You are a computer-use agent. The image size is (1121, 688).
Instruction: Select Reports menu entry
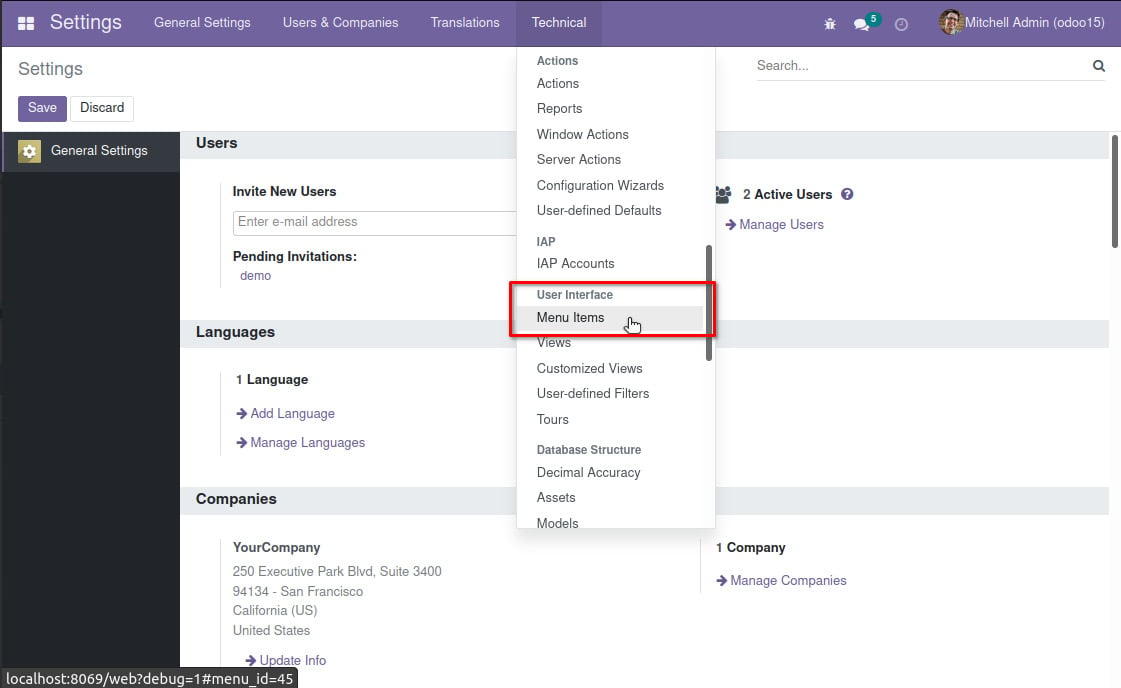point(559,109)
